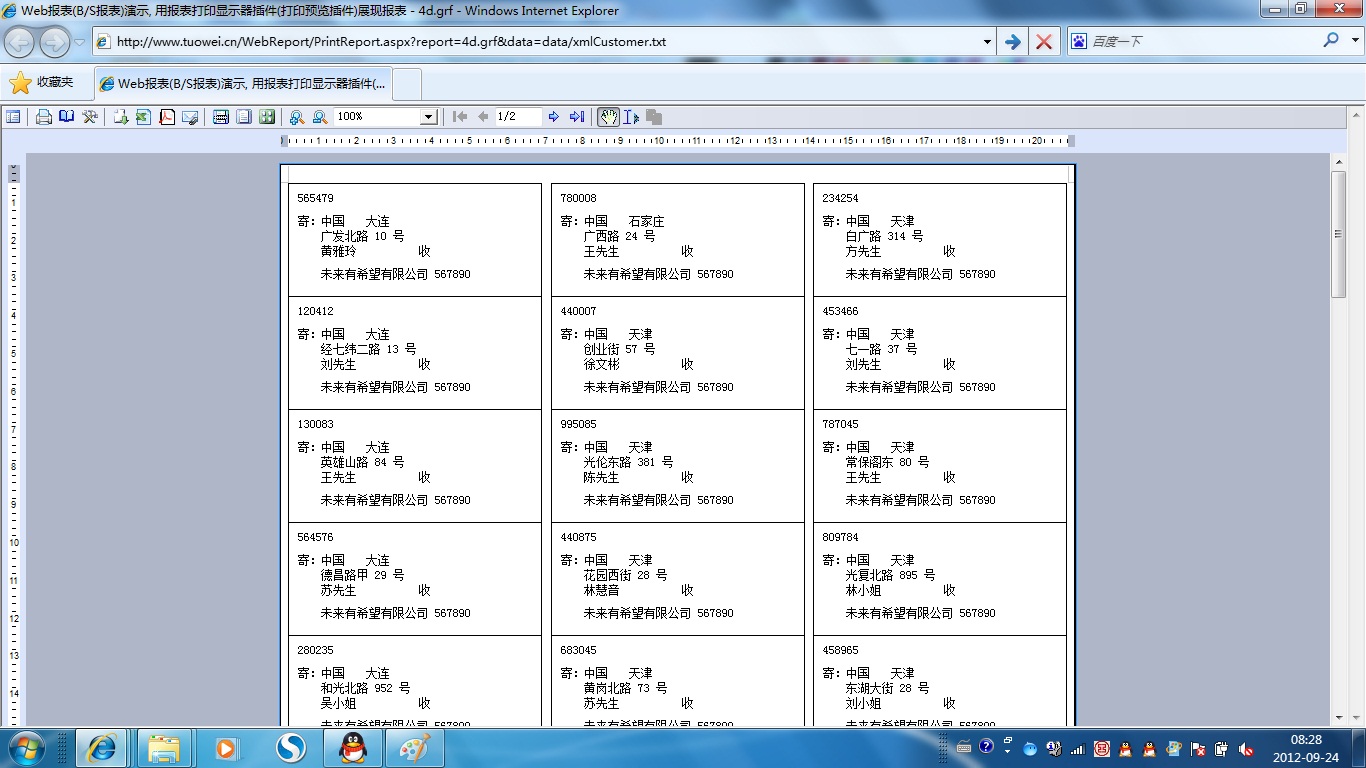Export report to Excel

tap(143, 117)
